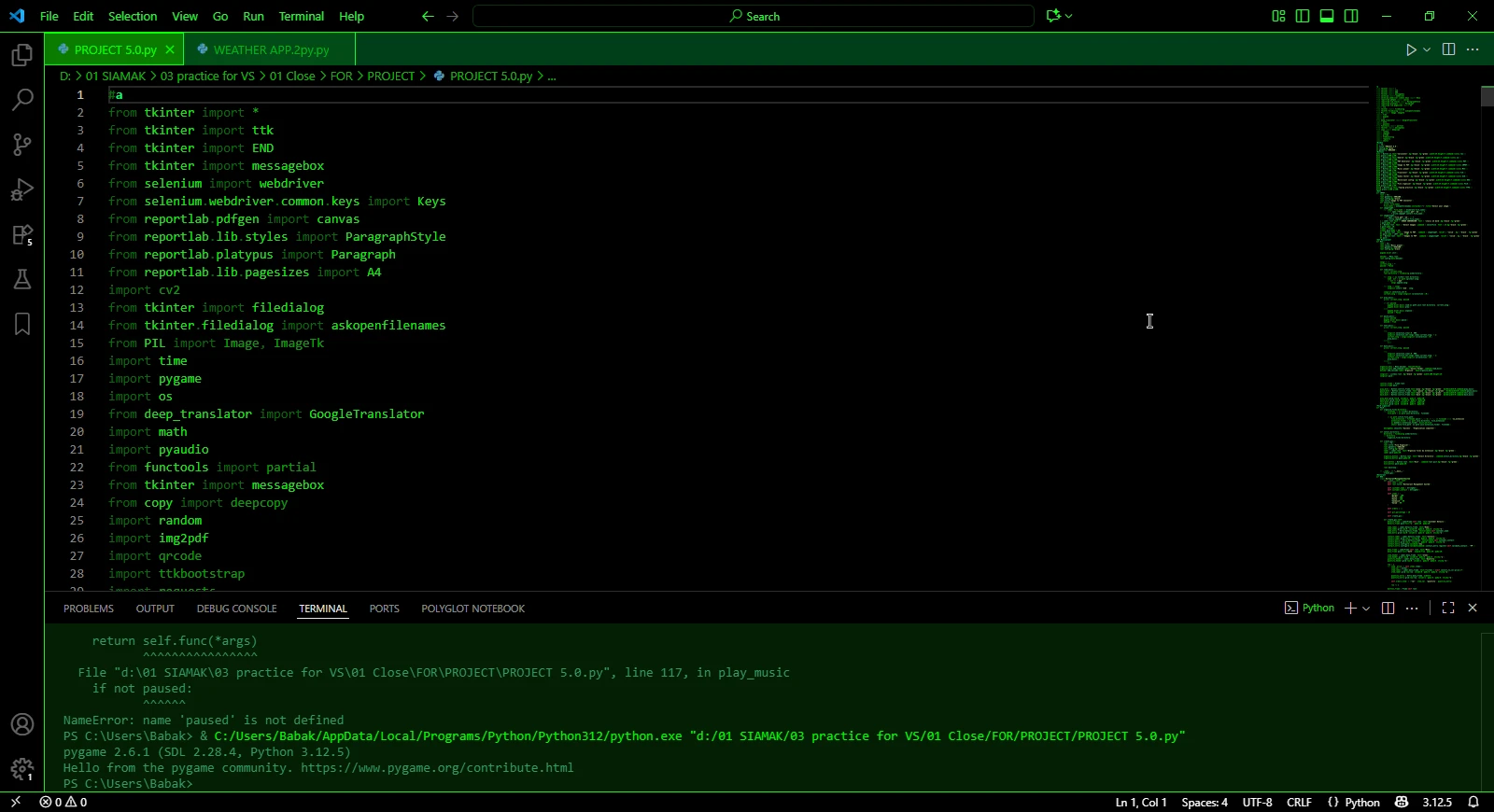Switch to the WEATHER APP.2py.py tab
Image resolution: width=1494 pixels, height=812 pixels.
(x=271, y=49)
